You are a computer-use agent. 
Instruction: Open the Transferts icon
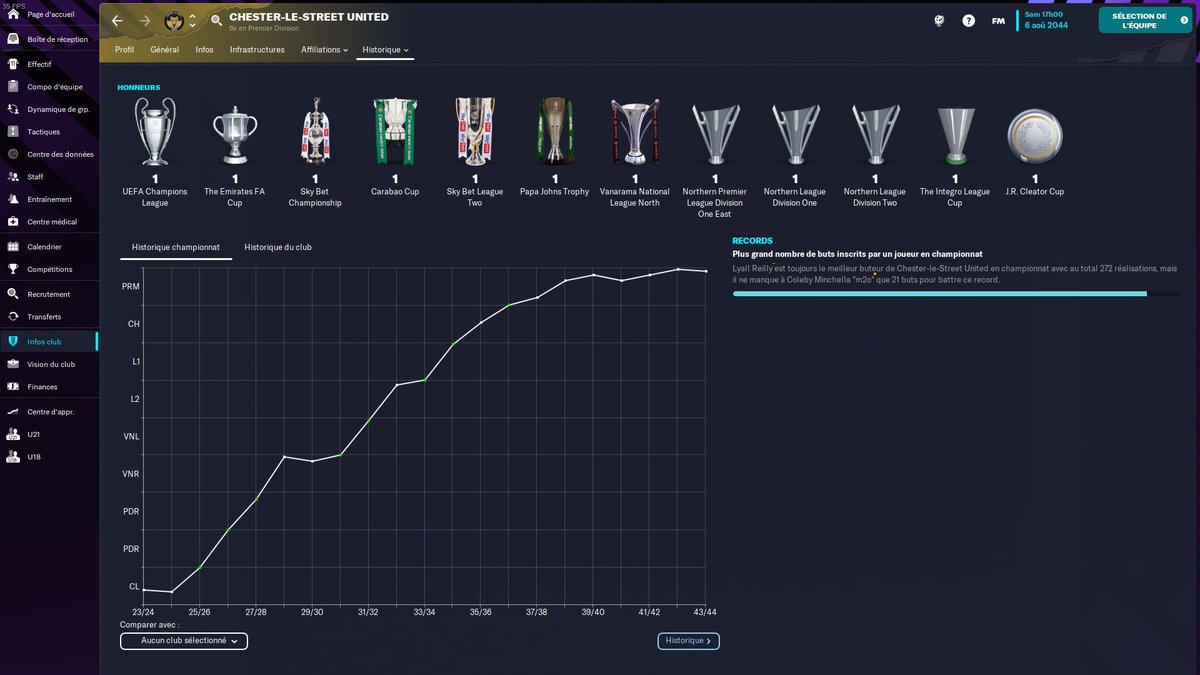(13, 317)
